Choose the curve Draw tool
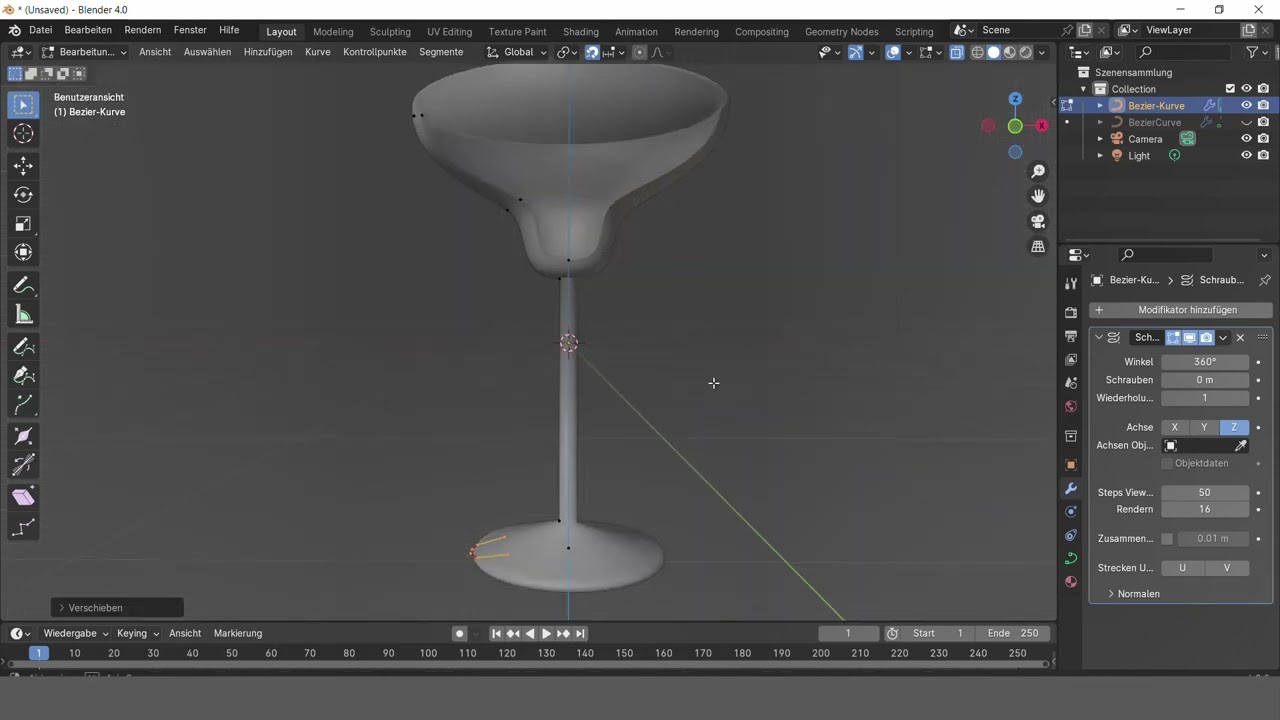Image resolution: width=1280 pixels, height=720 pixels. pos(24,347)
